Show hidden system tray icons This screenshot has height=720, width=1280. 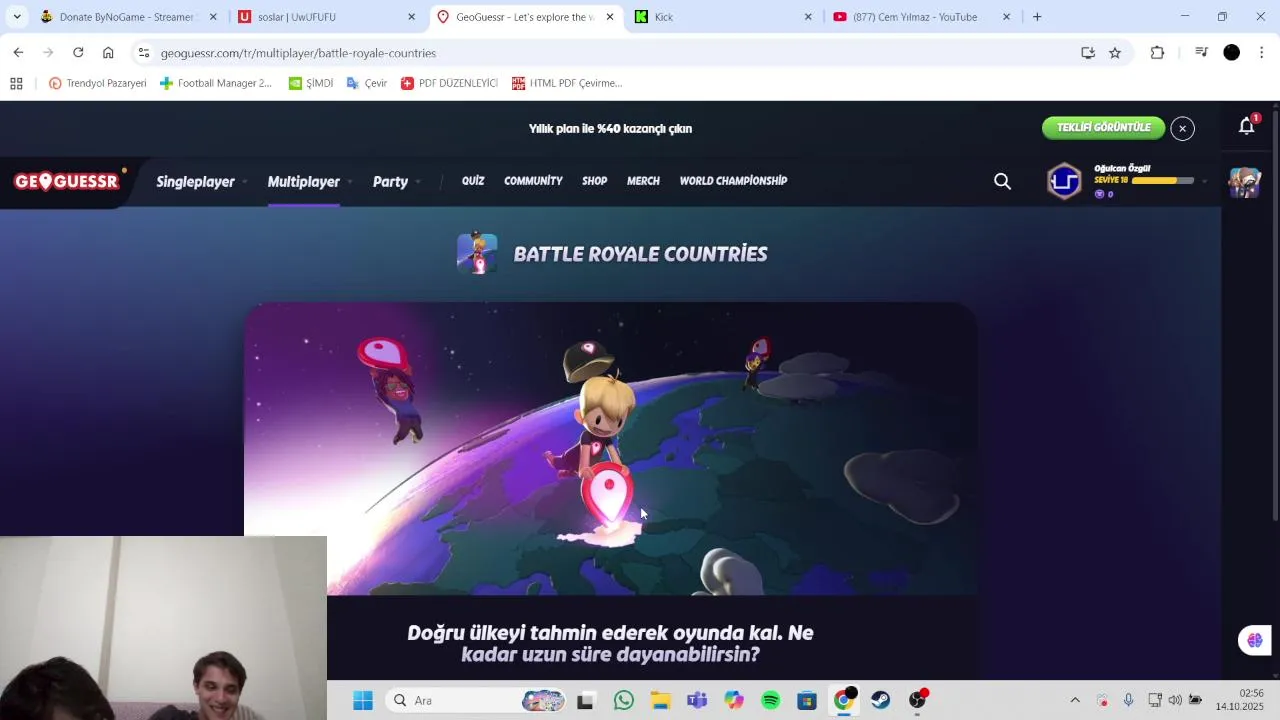[x=1075, y=701]
